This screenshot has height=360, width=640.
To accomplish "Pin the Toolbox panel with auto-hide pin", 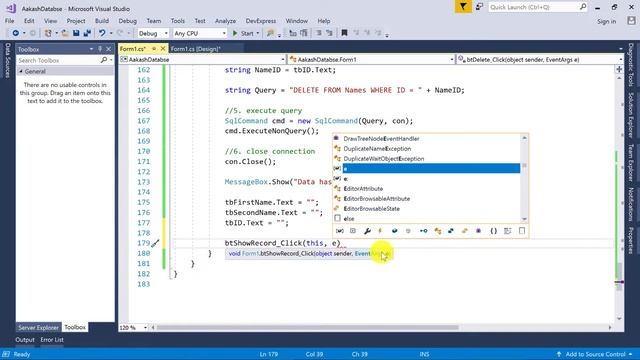I will click(100, 49).
